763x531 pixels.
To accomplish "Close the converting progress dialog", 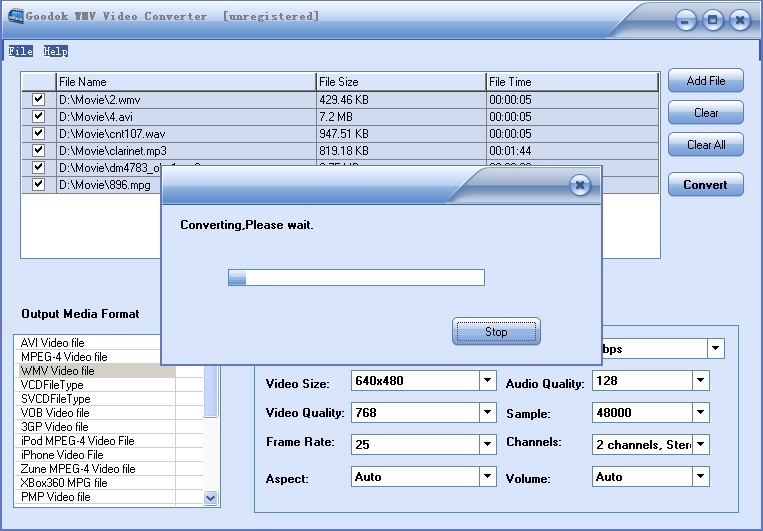I will 580,185.
